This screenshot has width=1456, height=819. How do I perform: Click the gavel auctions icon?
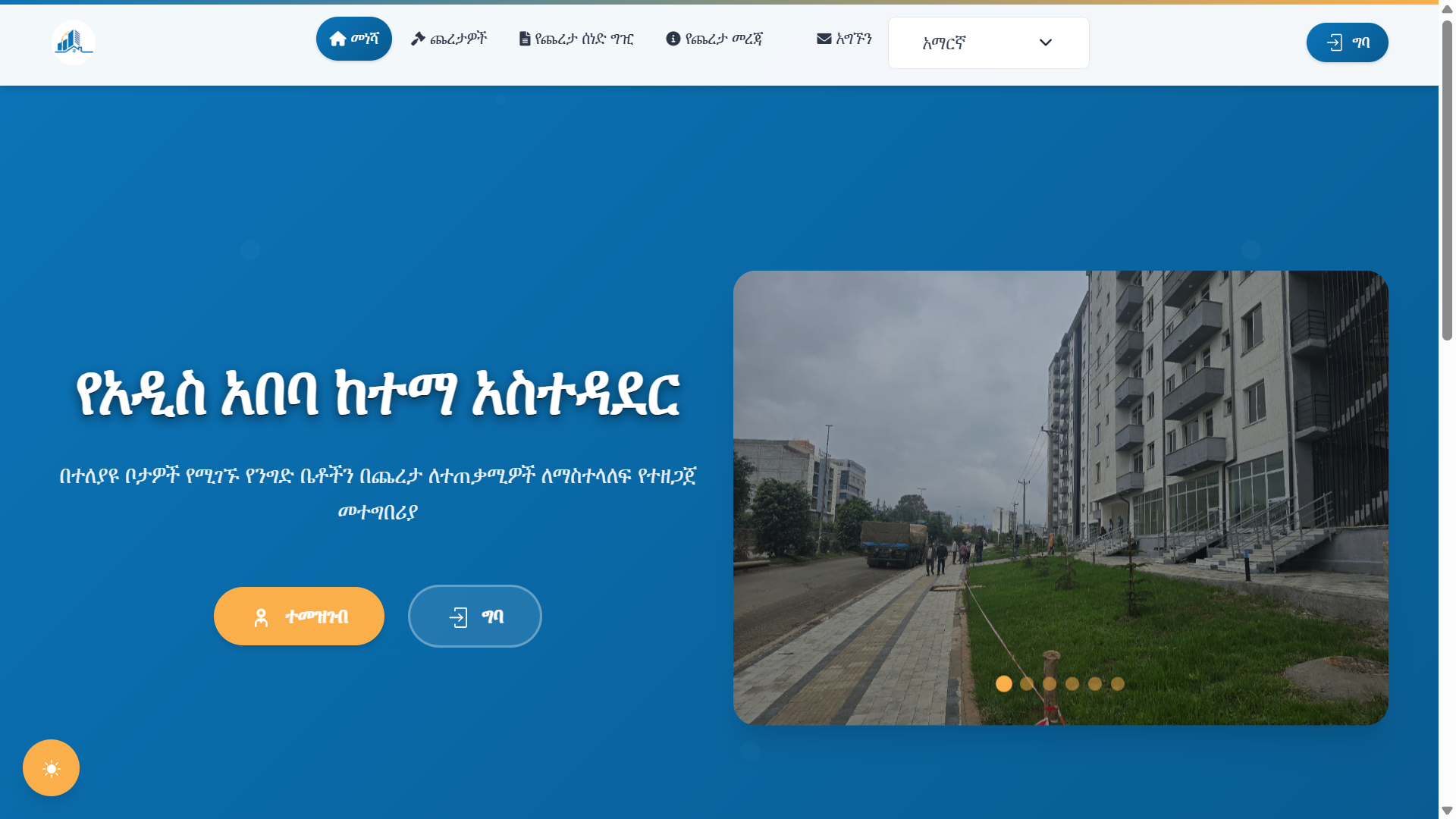pyautogui.click(x=418, y=39)
